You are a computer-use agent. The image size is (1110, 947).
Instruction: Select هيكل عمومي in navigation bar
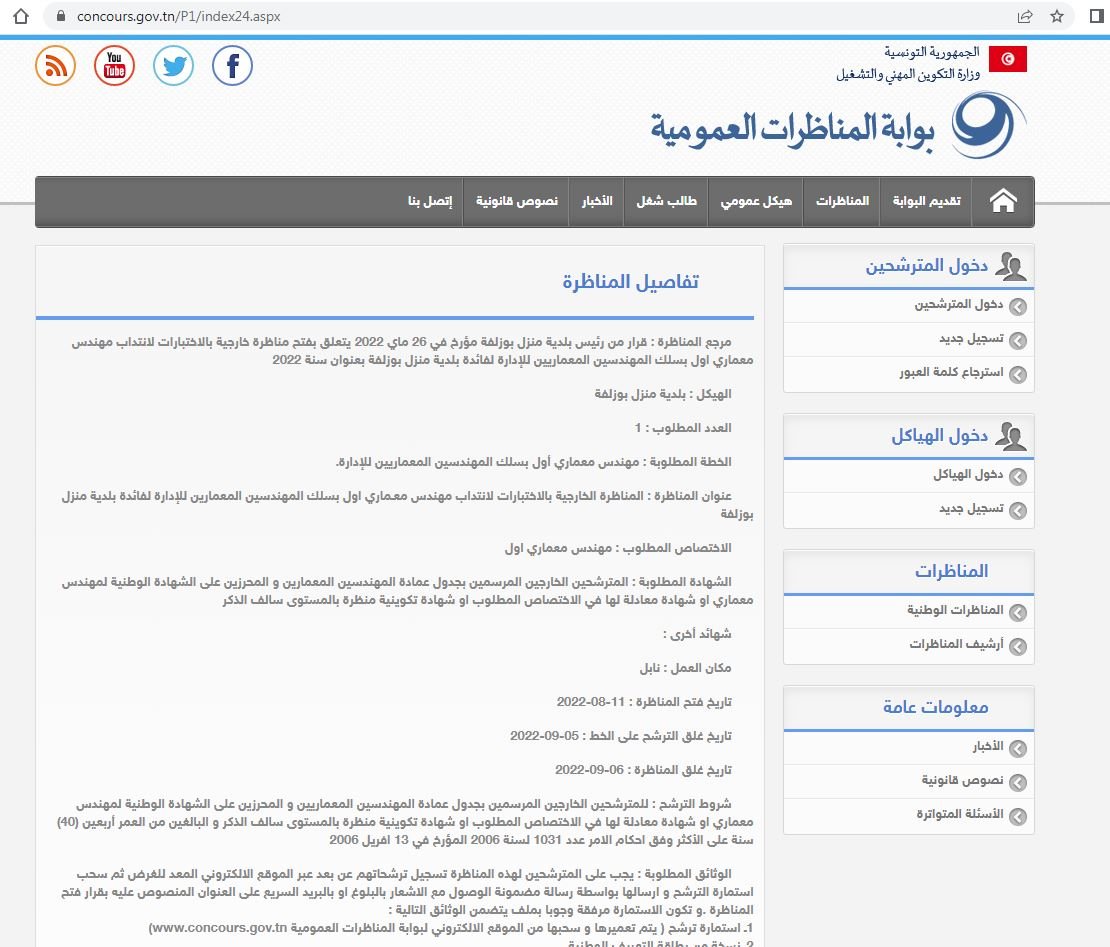[x=756, y=201]
